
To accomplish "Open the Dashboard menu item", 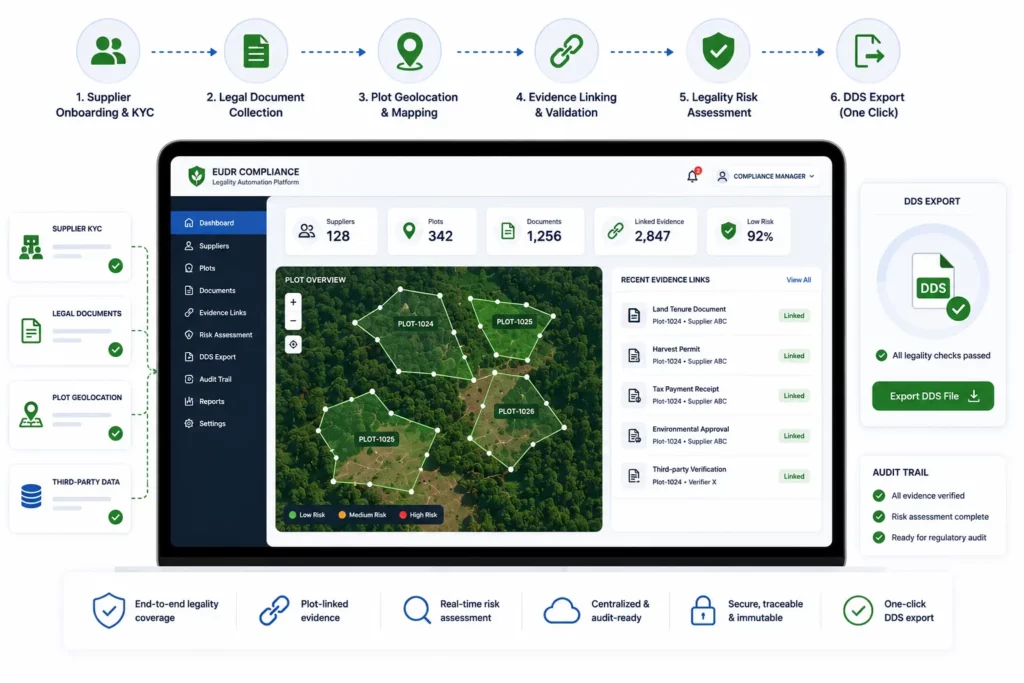I will tap(218, 223).
